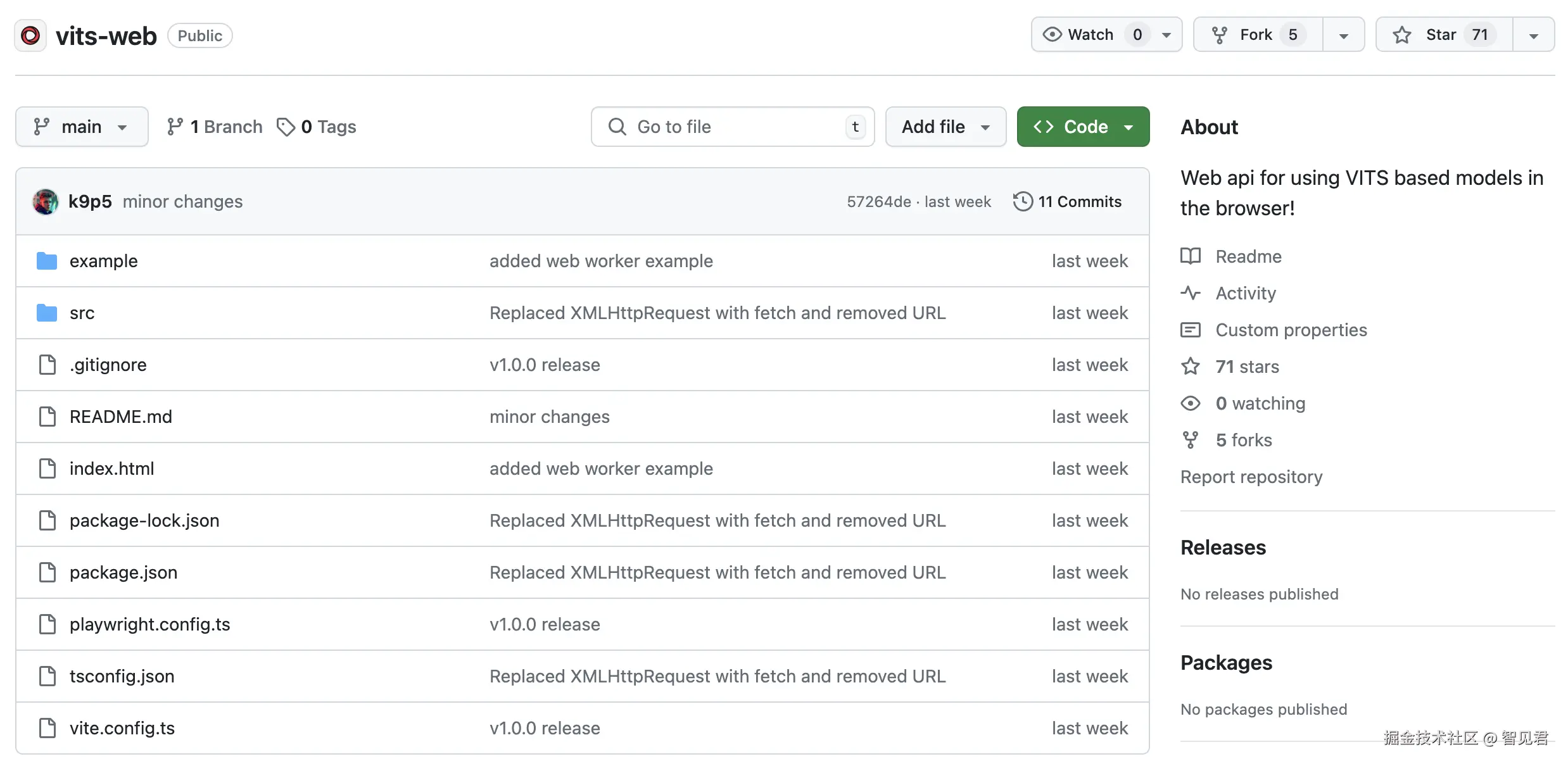Expand the Add file menu
The width and height of the screenshot is (1568, 766).
[x=945, y=127]
